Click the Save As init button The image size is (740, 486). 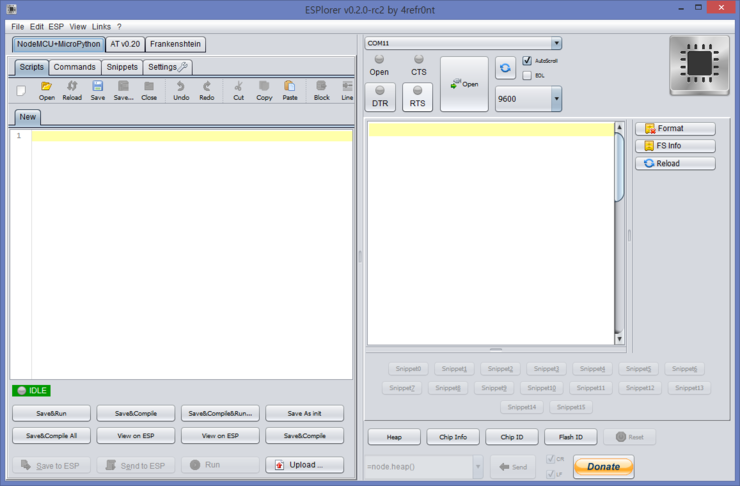point(304,413)
